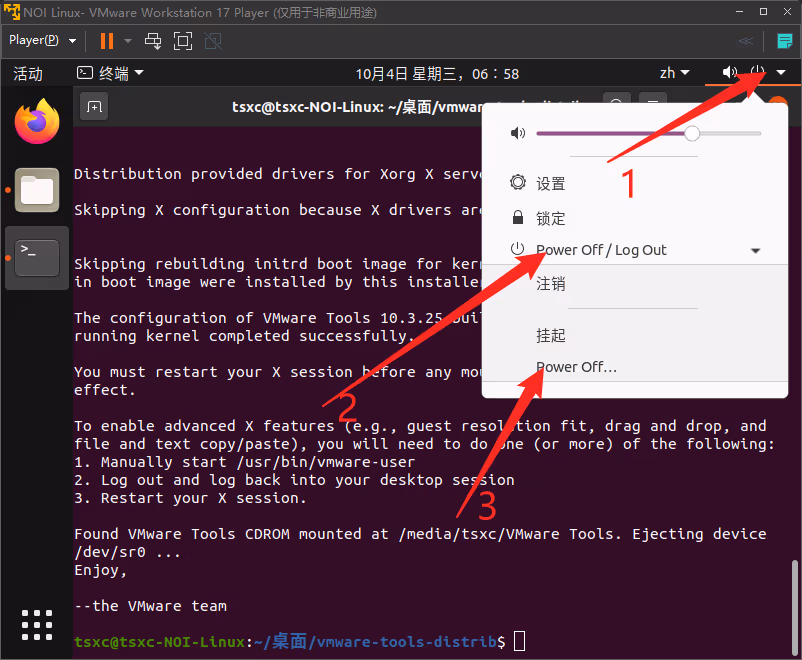Open the VMware notes panel icon
Image resolution: width=802 pixels, height=660 pixels.
point(784,41)
